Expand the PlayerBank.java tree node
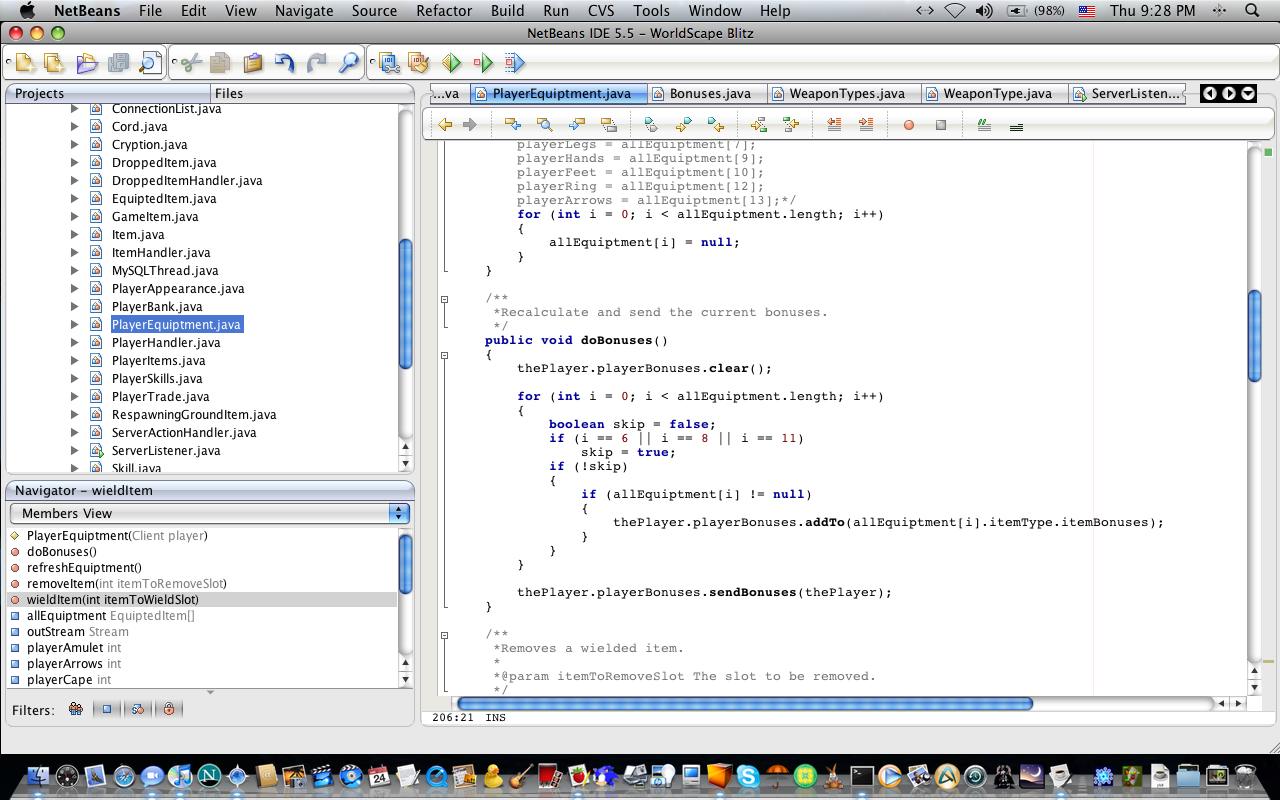The width and height of the screenshot is (1280, 800). (x=74, y=307)
